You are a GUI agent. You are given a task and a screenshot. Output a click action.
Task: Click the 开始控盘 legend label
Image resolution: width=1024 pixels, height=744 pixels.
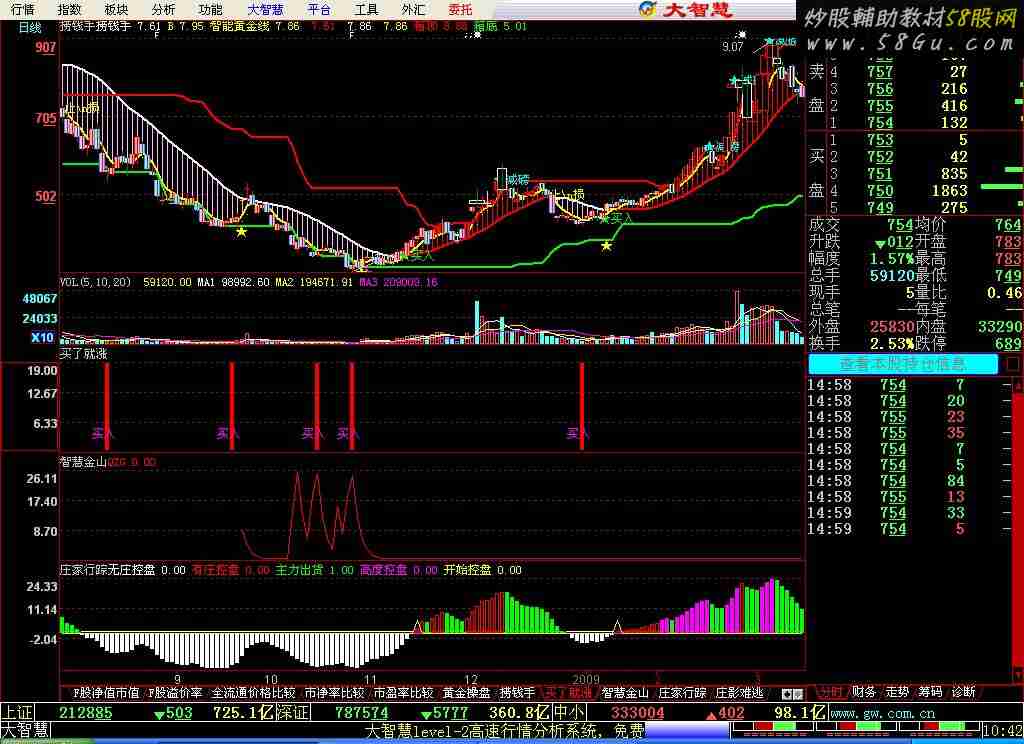pyautogui.click(x=468, y=570)
